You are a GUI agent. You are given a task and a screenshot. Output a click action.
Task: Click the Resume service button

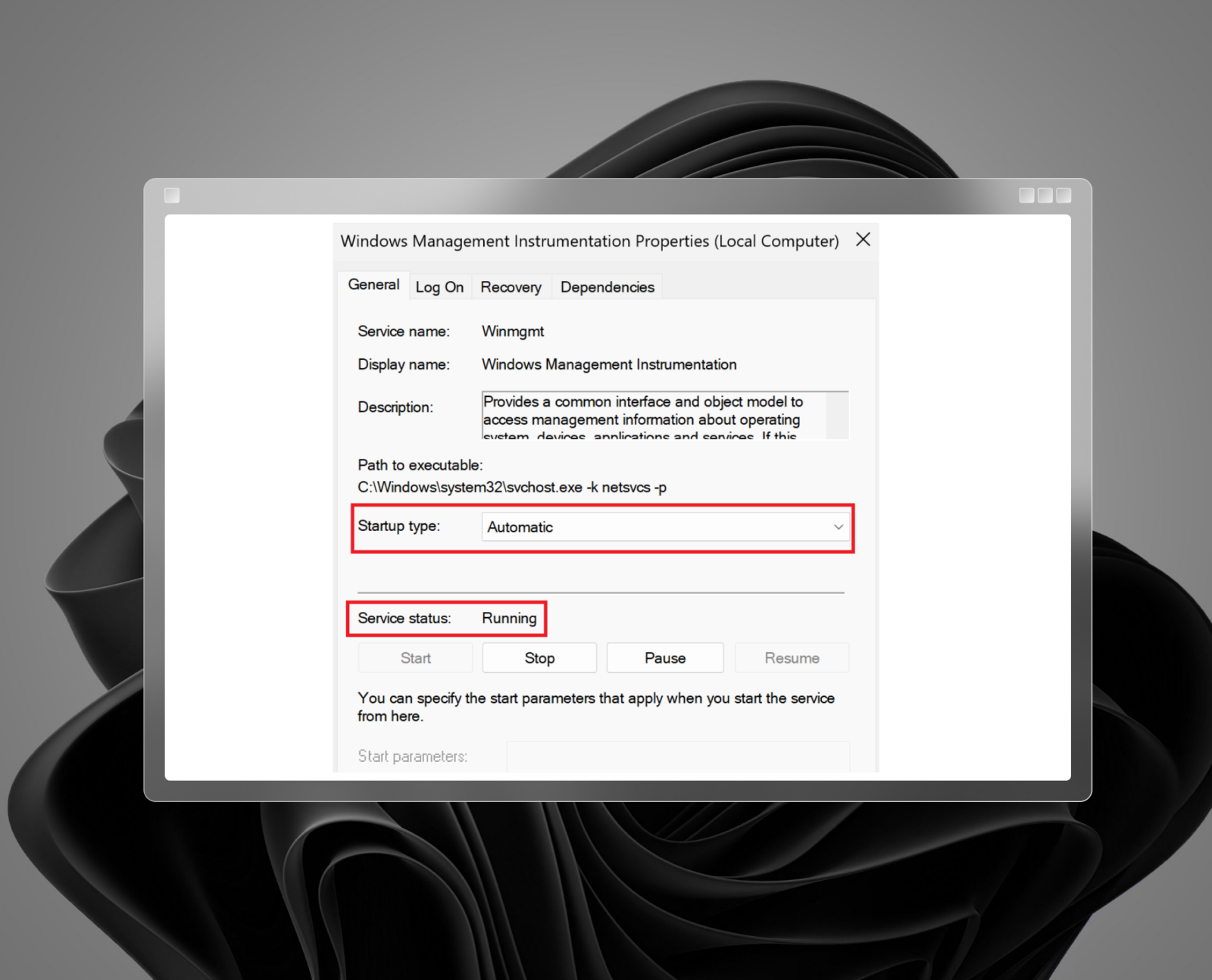792,657
